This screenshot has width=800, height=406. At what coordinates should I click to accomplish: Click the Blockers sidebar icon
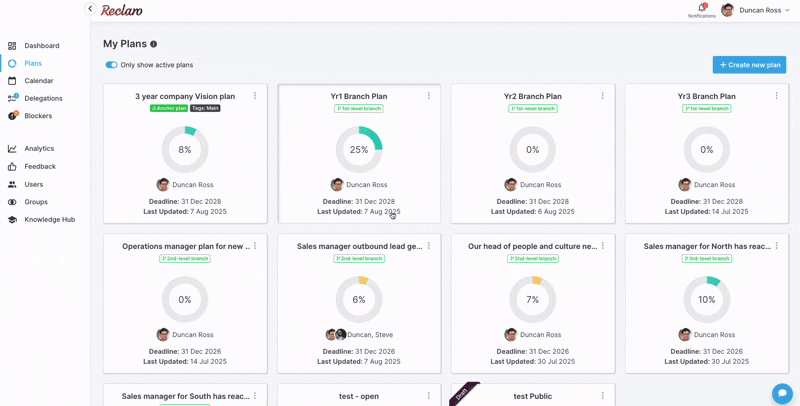tap(12, 116)
